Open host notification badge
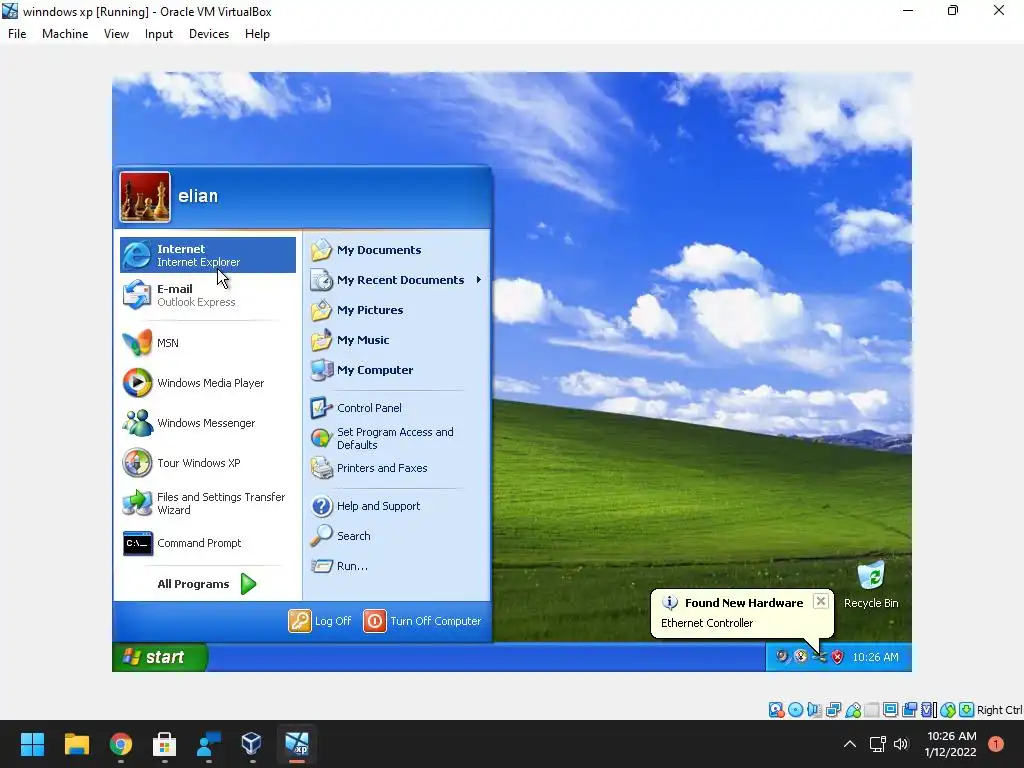 [995, 744]
